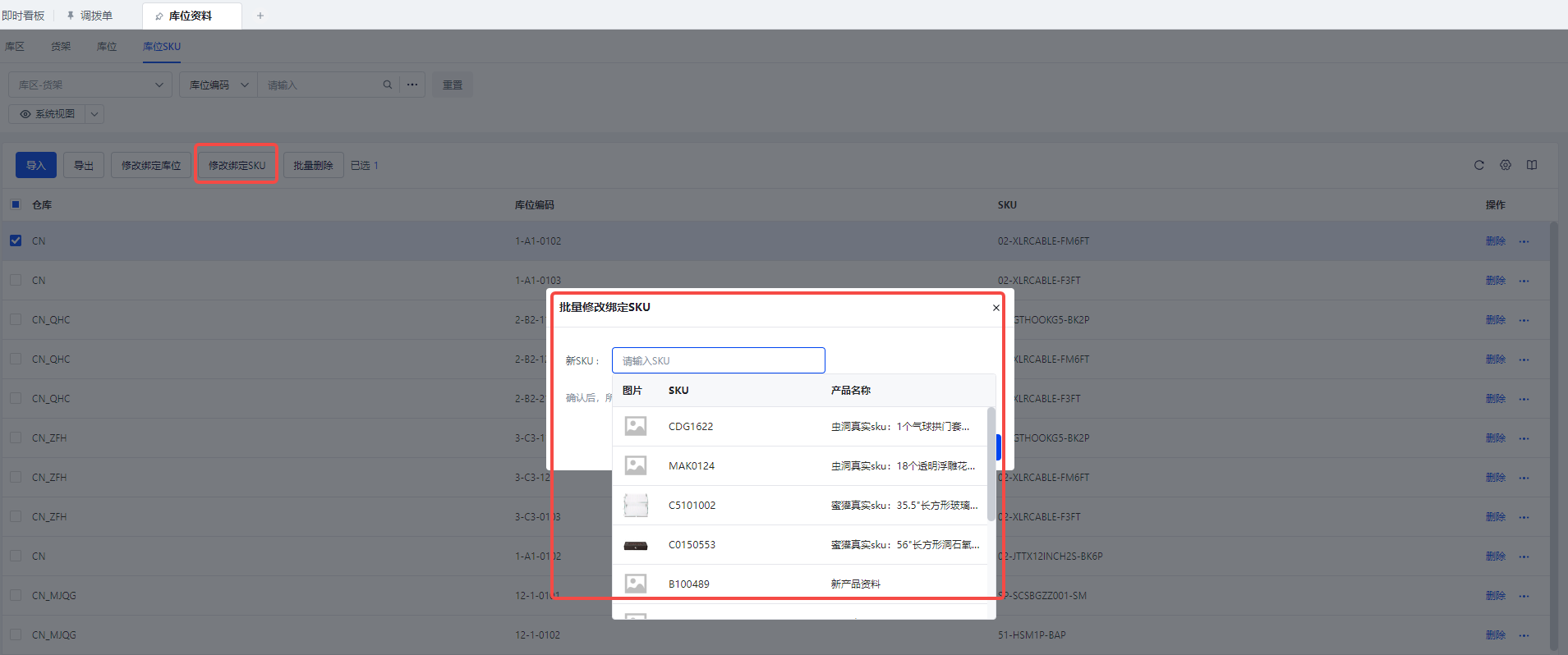The width and height of the screenshot is (1568, 655).
Task: Uncheck the CN row 1-A1-0102 02-XLRCABLE-FM6FT
Action: click(16, 240)
